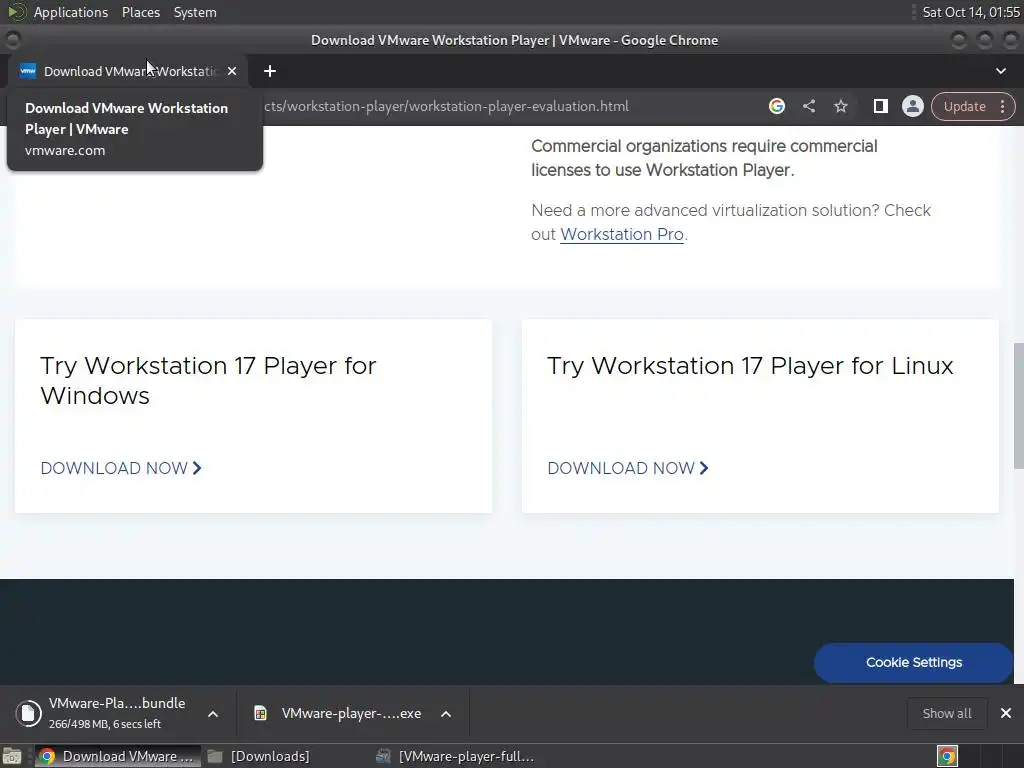1024x768 pixels.
Task: Click the window menu icon in title bar
Action: (12, 40)
